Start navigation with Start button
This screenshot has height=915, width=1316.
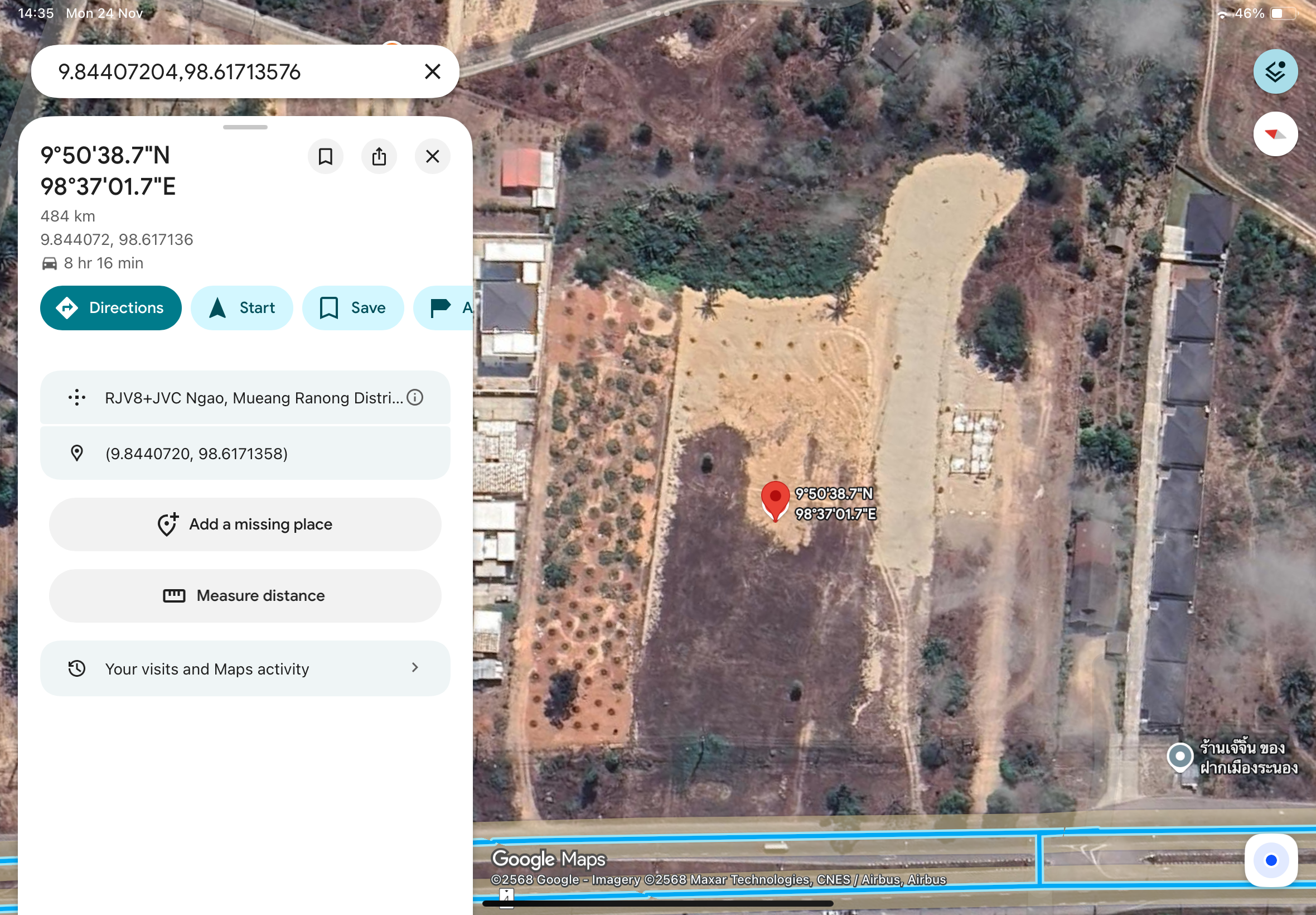[x=242, y=308]
